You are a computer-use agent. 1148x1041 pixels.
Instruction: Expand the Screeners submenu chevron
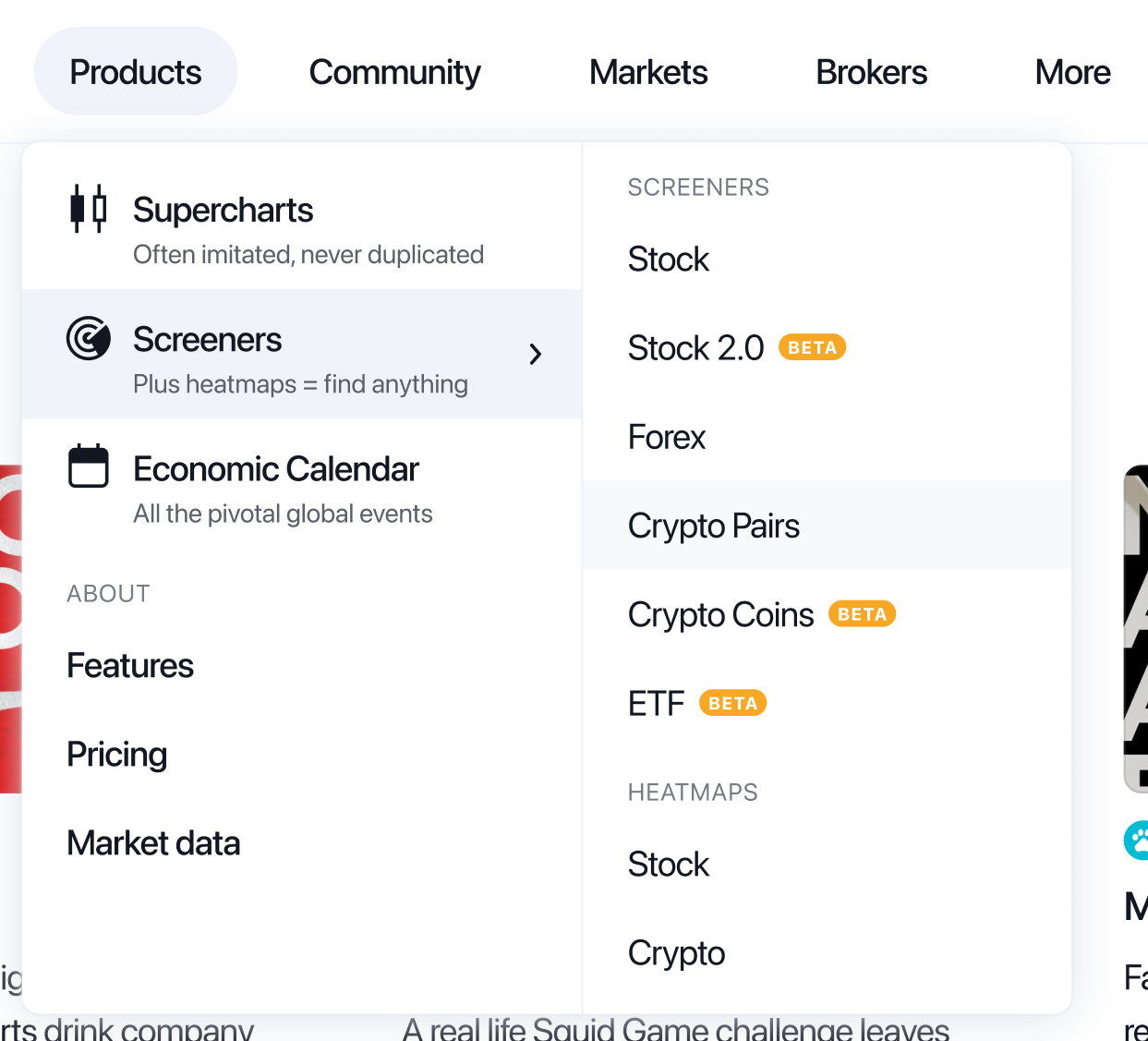point(536,354)
